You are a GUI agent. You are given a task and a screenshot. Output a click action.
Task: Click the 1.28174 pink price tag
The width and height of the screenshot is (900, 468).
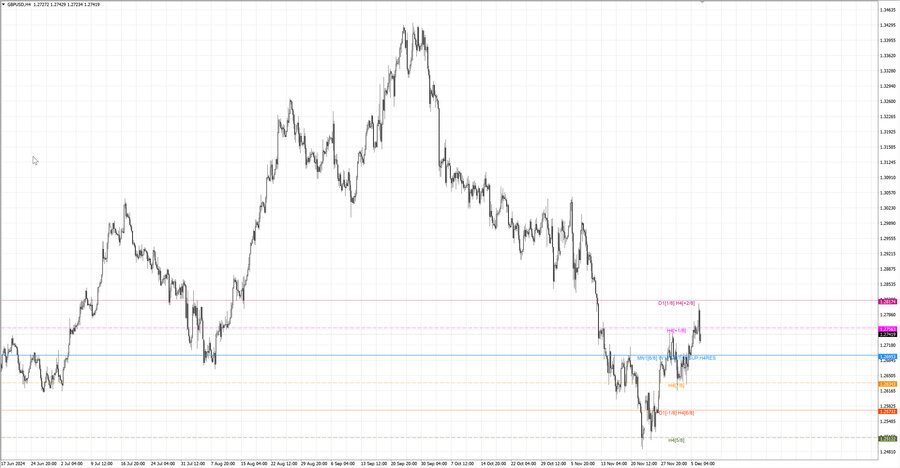pos(888,301)
